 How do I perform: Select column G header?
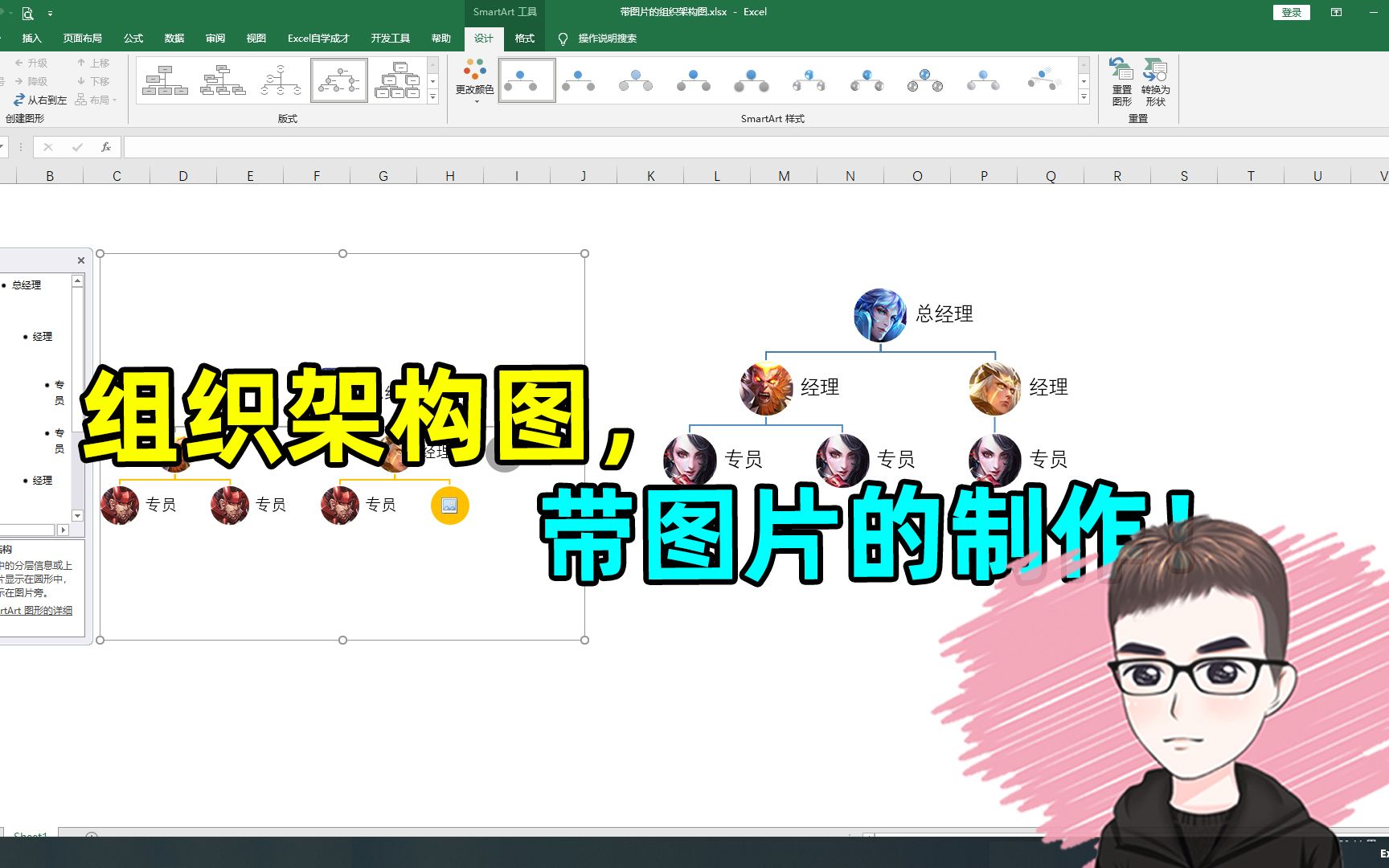pyautogui.click(x=383, y=176)
